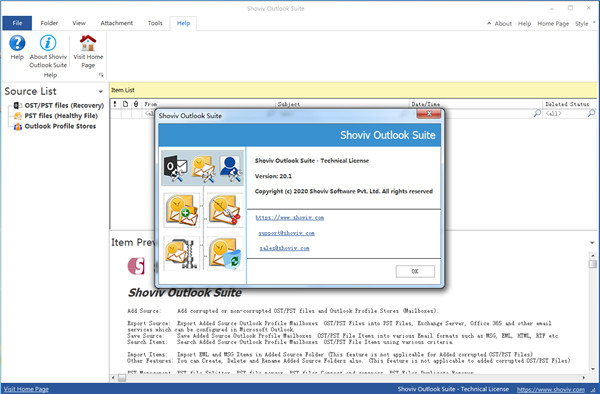This screenshot has width=600, height=394.
Task: Open the https://www.shoviv.com link in the dialog
Action: [290, 218]
